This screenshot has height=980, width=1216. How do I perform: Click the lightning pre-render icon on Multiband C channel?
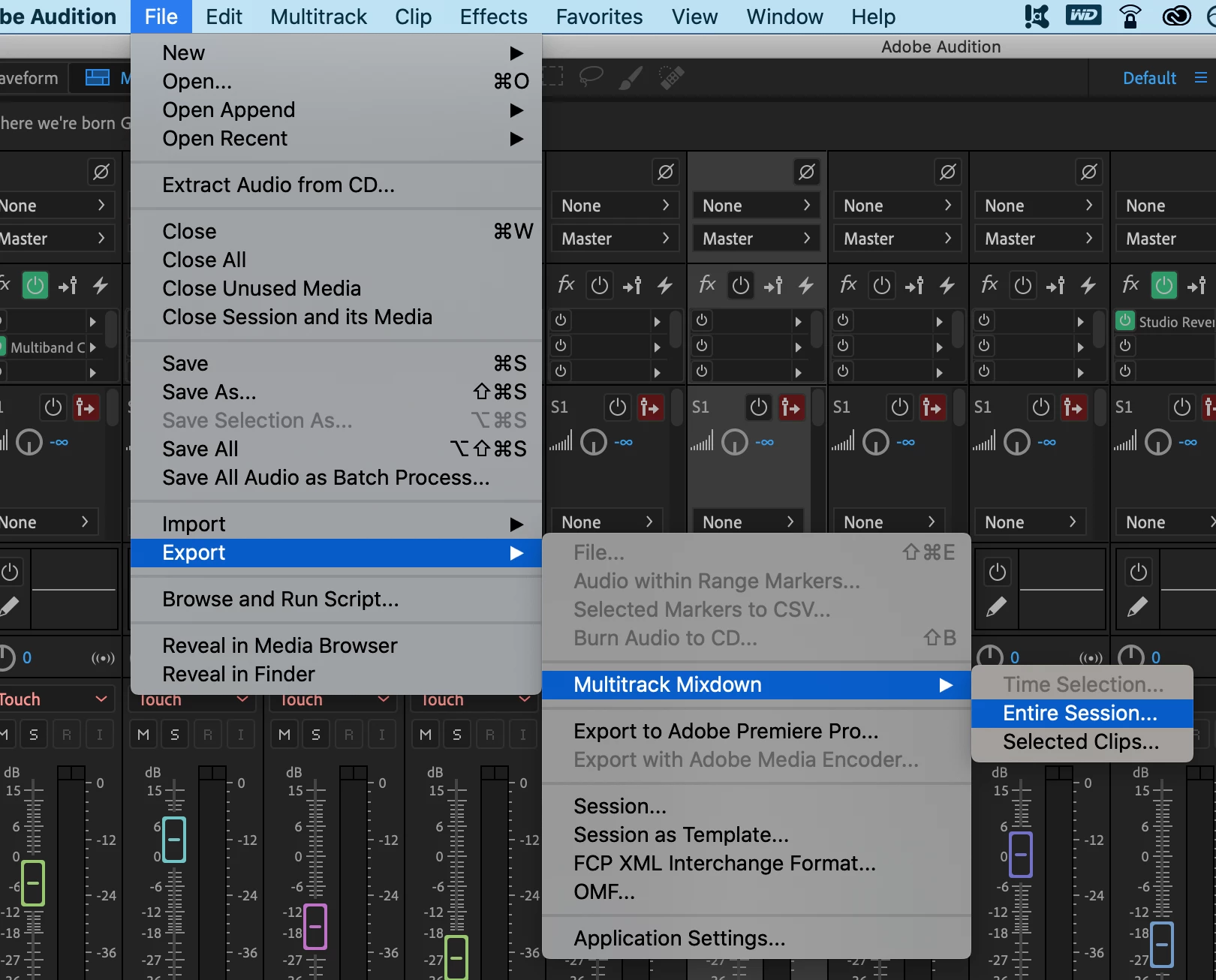101,285
